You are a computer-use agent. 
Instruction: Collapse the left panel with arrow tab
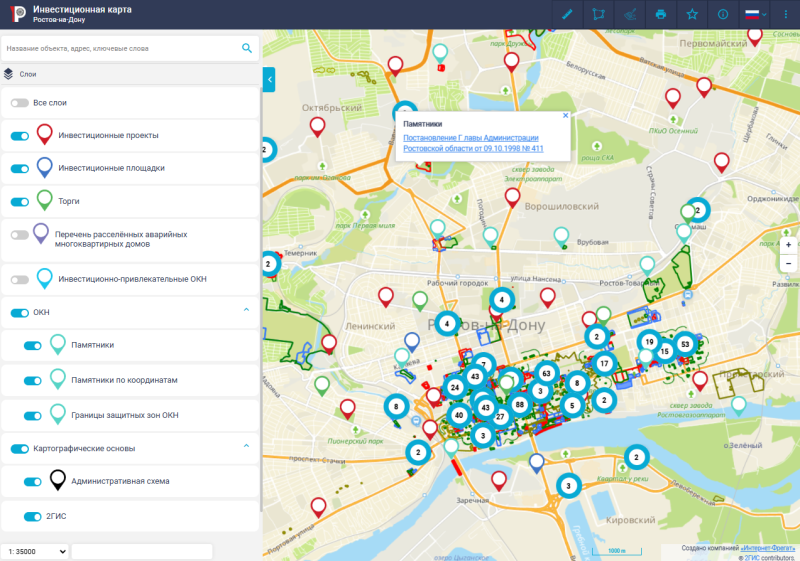pyautogui.click(x=268, y=78)
